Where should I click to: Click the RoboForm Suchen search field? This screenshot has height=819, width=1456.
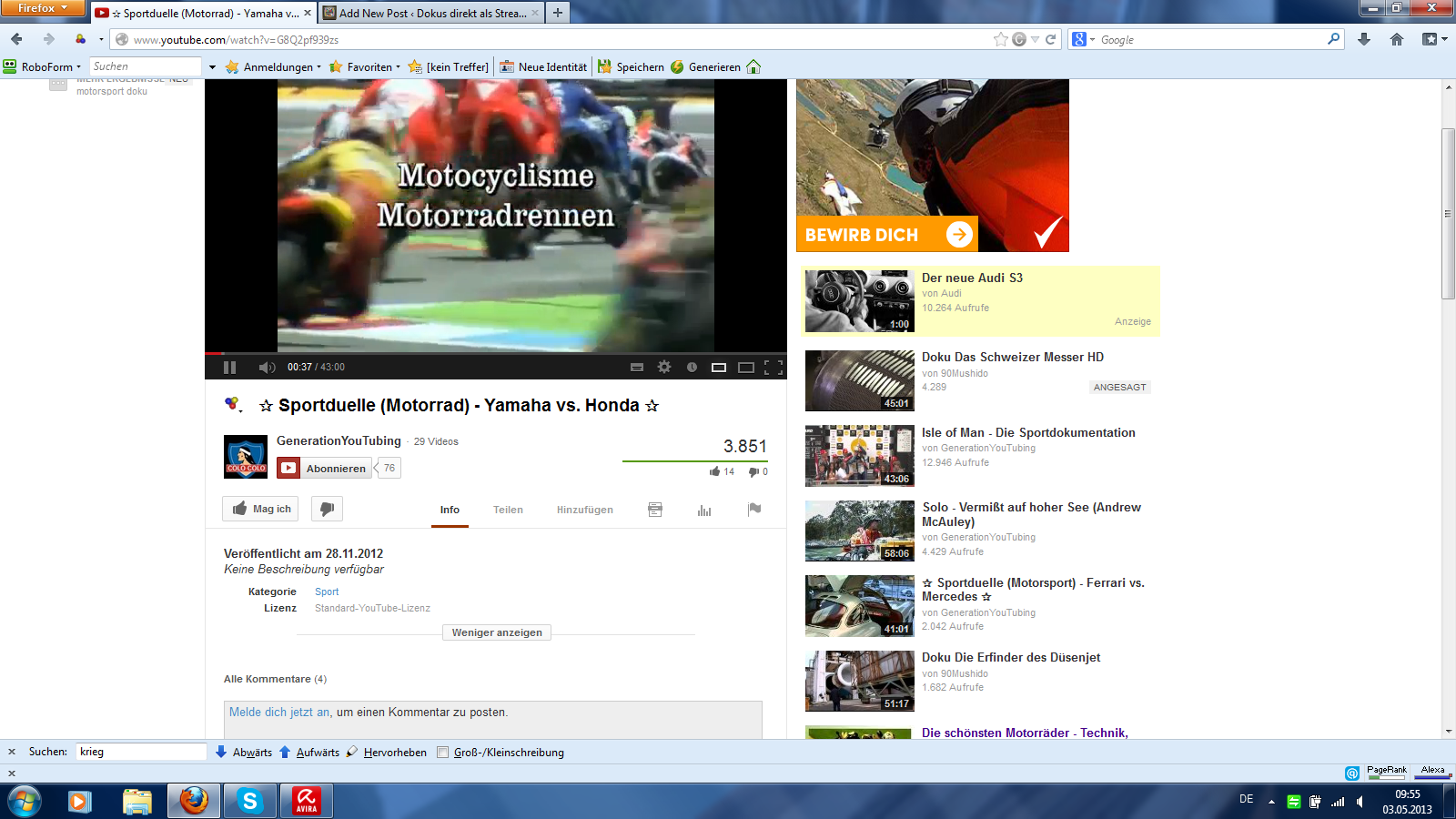pos(146,66)
